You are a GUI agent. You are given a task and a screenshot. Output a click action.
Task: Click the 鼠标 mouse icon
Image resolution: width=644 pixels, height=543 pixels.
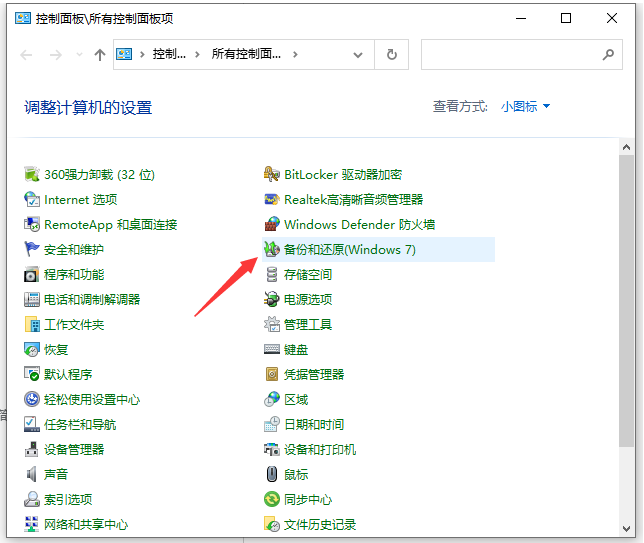pyautogui.click(x=271, y=474)
